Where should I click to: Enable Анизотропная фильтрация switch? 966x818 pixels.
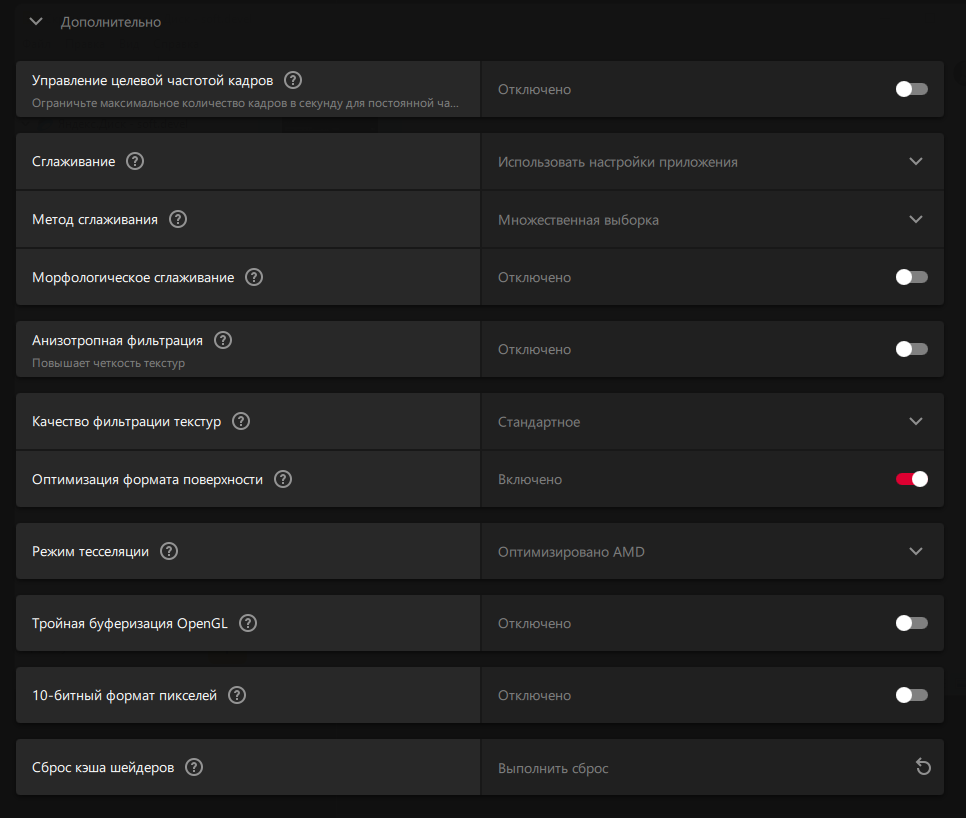tap(911, 349)
